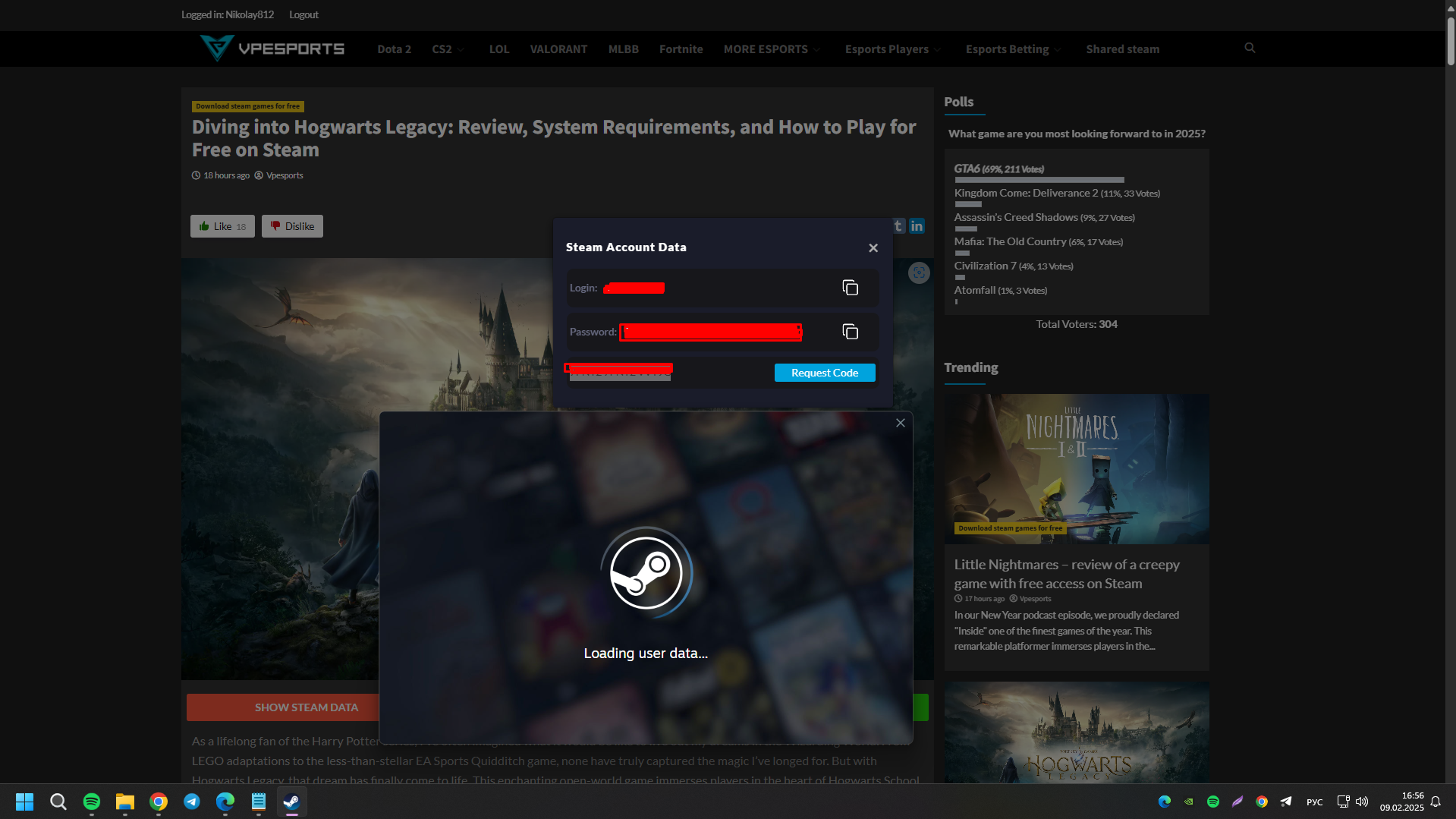
Task: Expand the CS2 dropdown menu
Action: coord(448,49)
